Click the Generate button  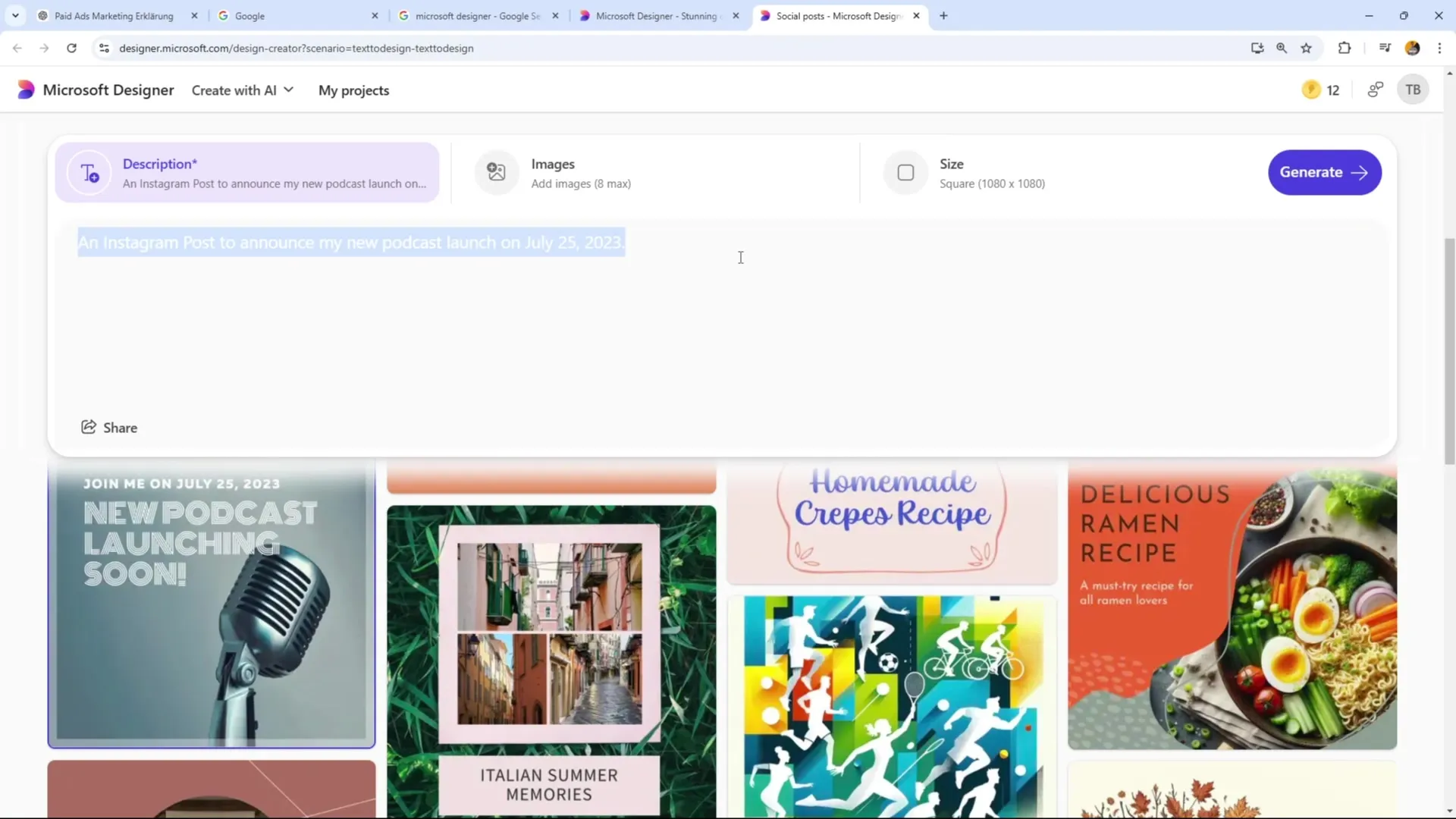1324,172
